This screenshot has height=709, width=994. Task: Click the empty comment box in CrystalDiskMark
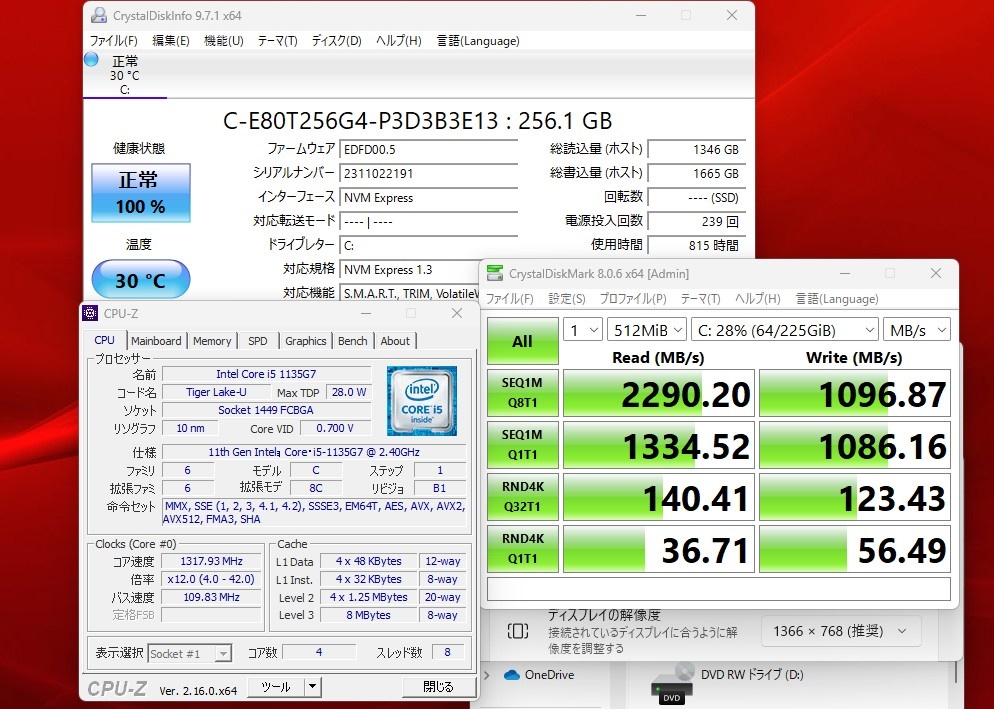click(x=719, y=589)
